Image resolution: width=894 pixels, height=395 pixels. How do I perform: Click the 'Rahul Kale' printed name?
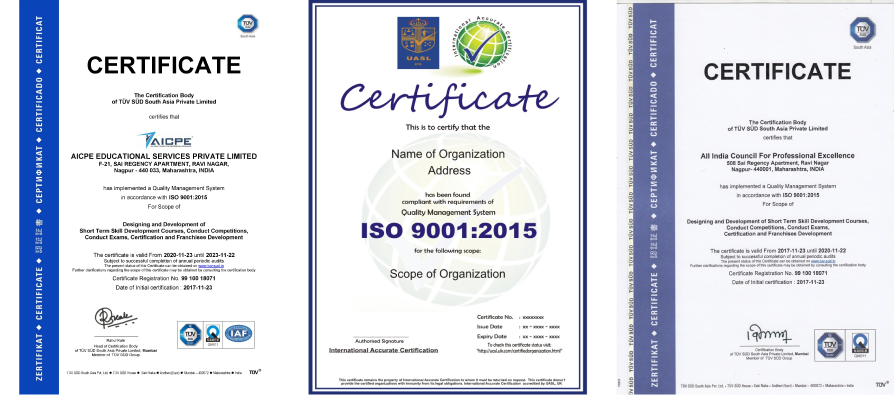pos(116,339)
